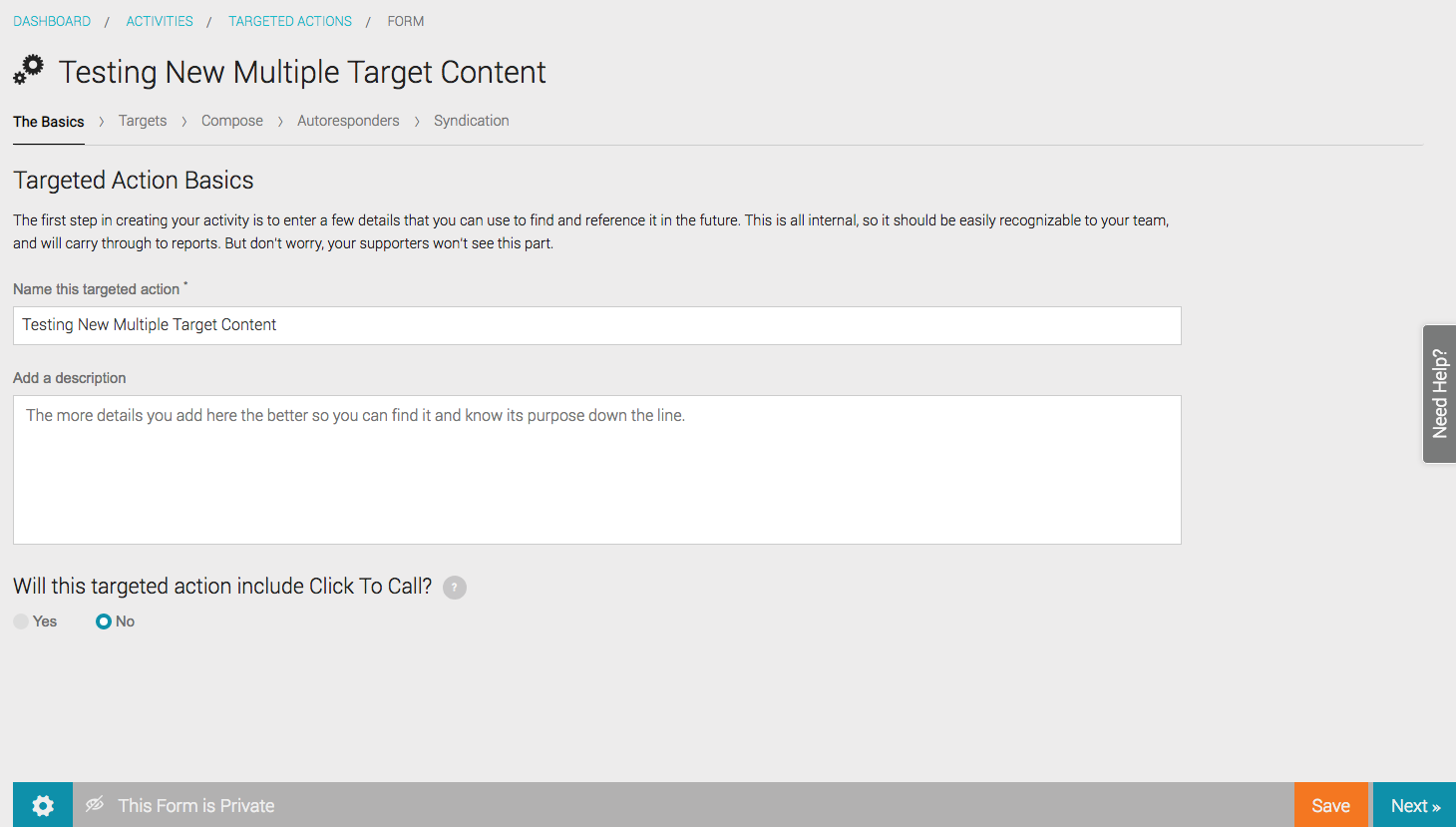The width and height of the screenshot is (1456, 827).
Task: Click the 'Targeted Action Basics' heading
Action: pos(134,180)
